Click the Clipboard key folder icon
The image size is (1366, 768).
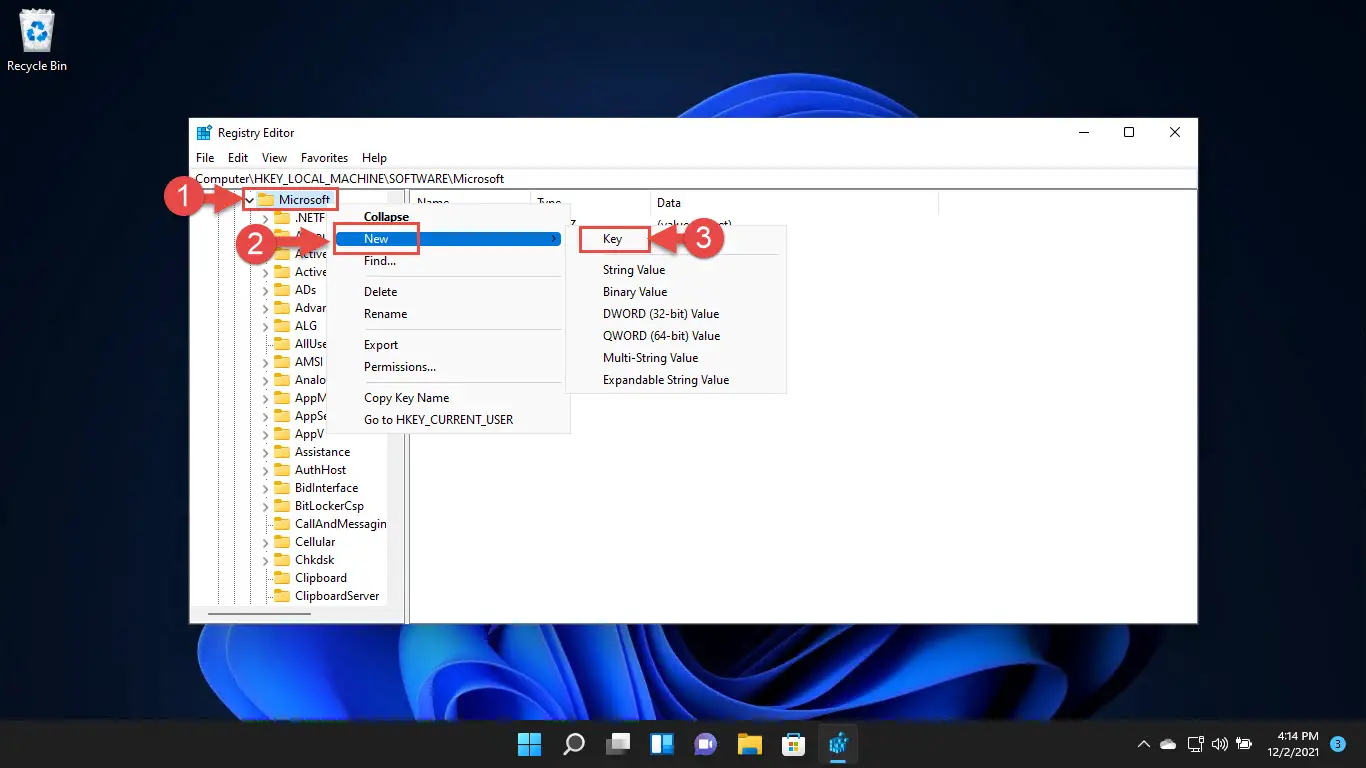click(x=282, y=578)
